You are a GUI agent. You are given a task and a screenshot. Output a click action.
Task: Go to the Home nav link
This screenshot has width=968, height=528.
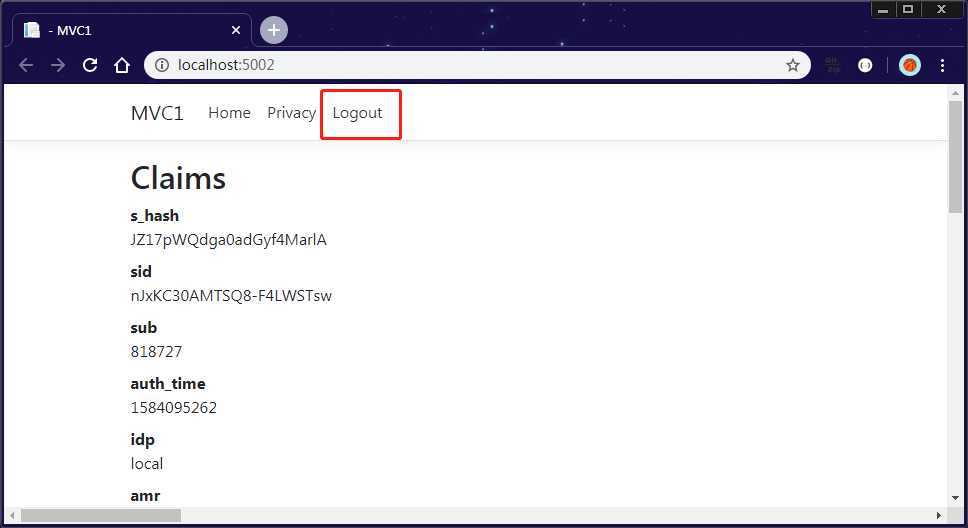(229, 113)
